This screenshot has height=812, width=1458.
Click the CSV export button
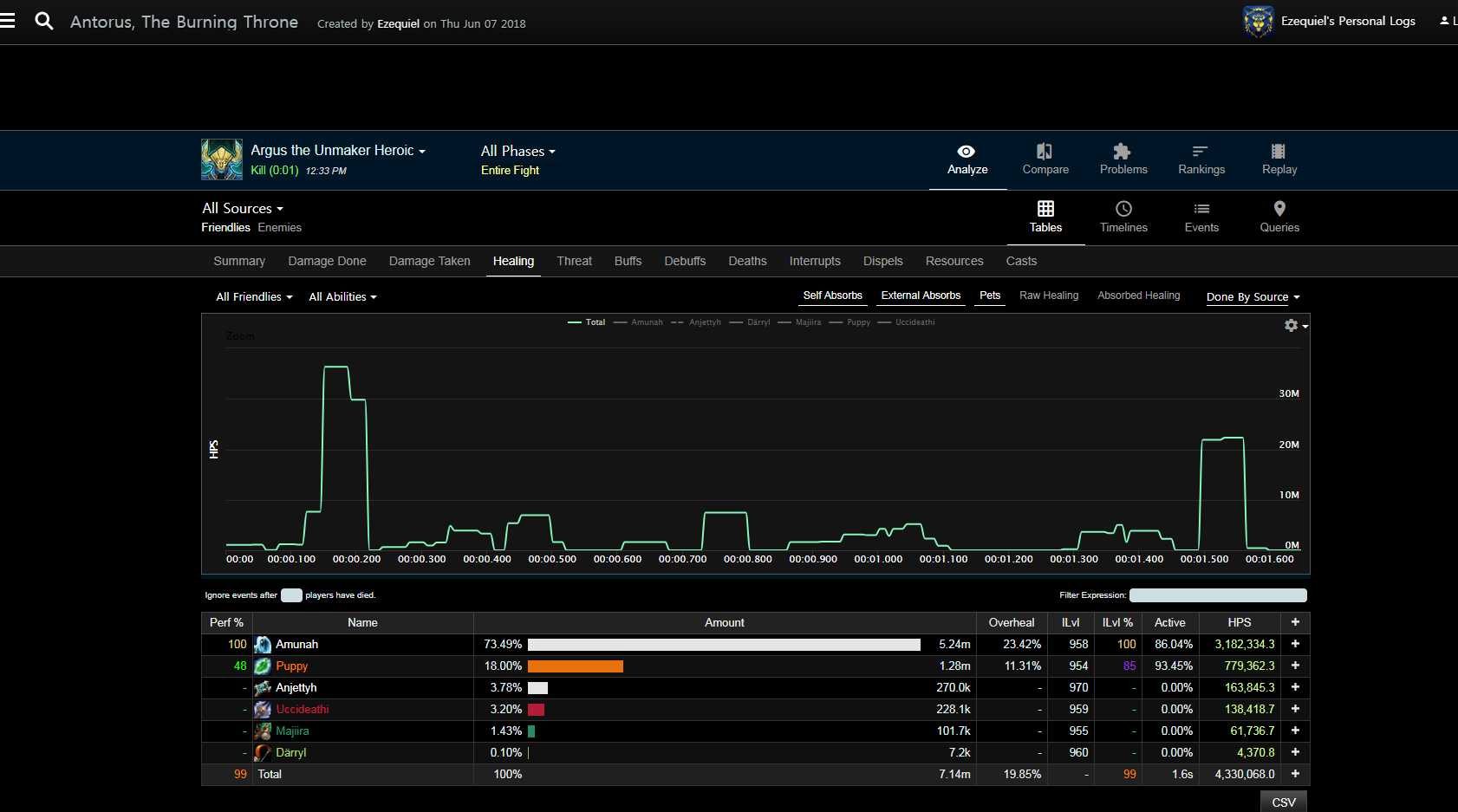click(1283, 802)
